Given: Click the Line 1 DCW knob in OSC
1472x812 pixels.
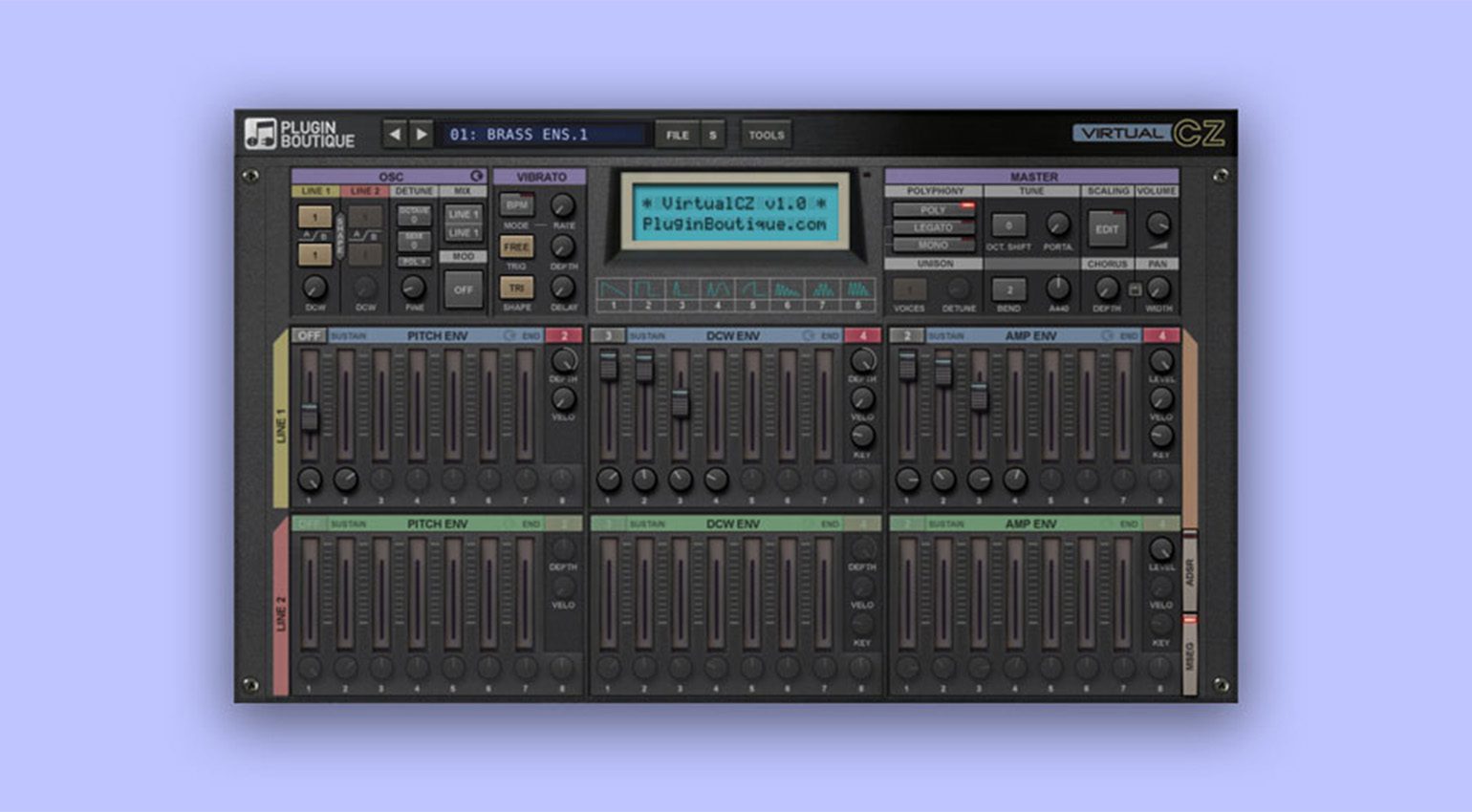Looking at the screenshot, I should click(x=314, y=287).
